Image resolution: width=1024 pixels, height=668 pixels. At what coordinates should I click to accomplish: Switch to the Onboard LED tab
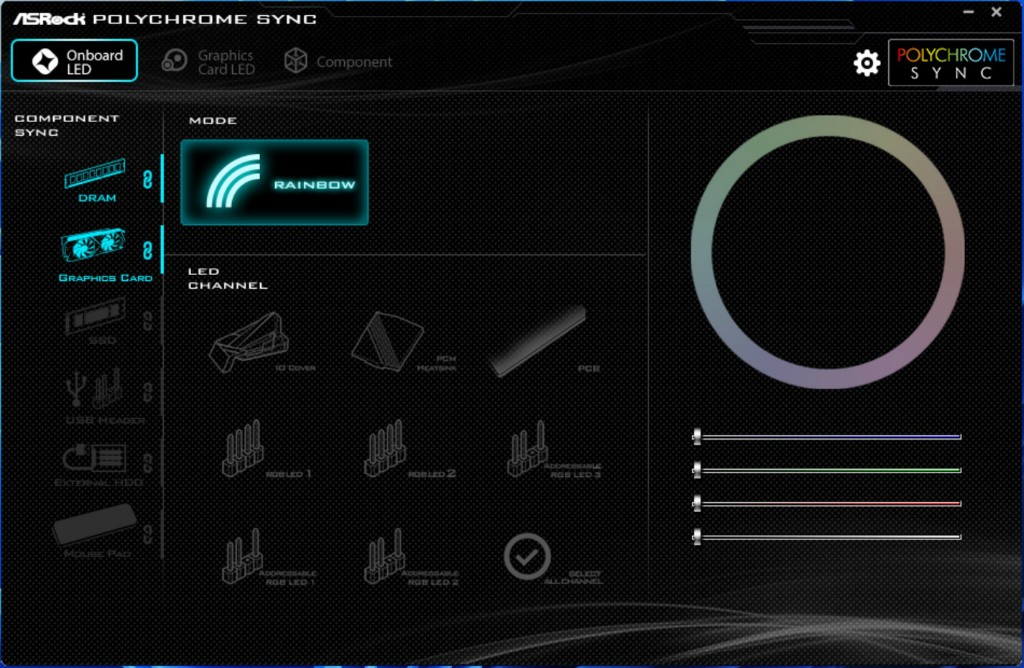[74, 61]
